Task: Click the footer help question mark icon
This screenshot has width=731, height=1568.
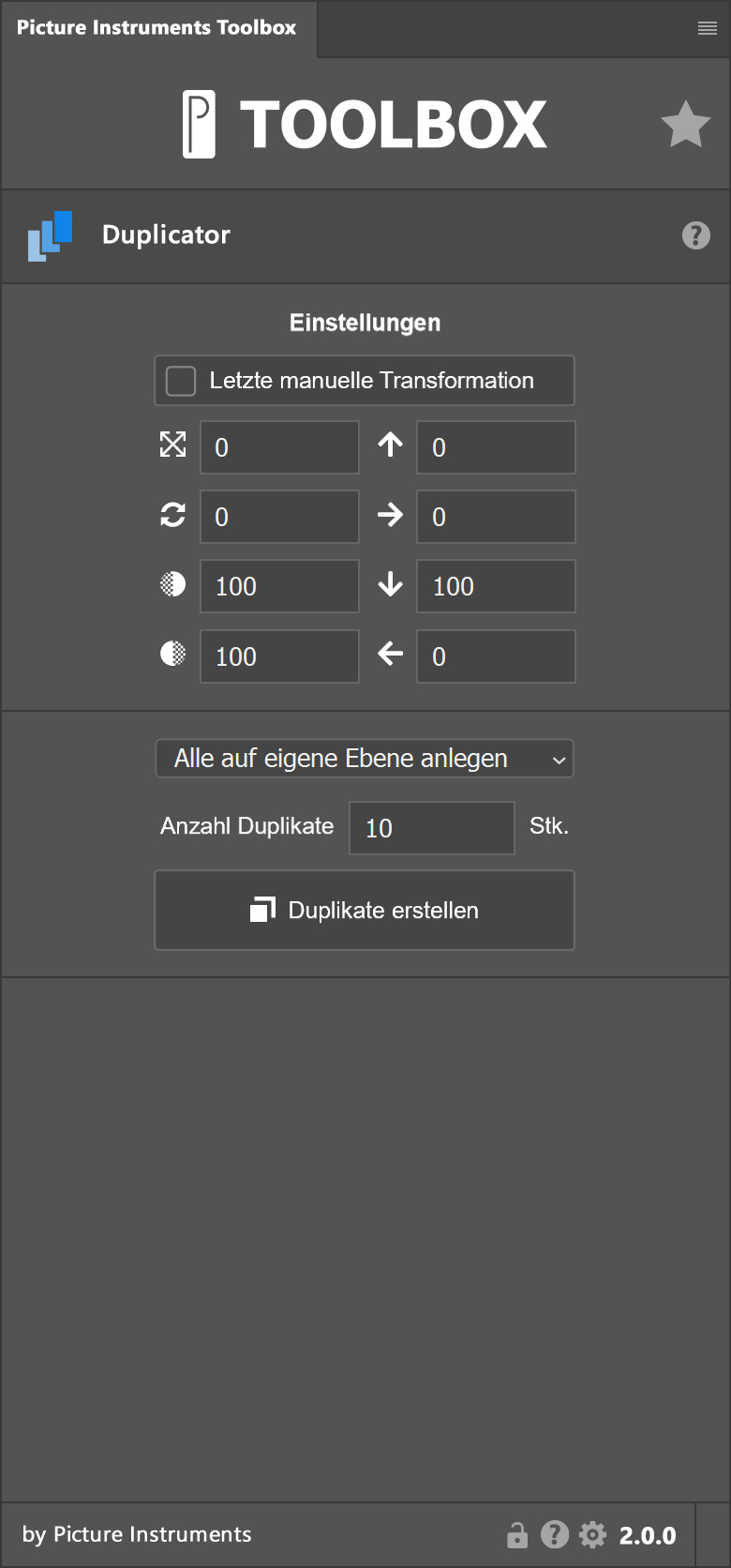Action: point(555,1534)
